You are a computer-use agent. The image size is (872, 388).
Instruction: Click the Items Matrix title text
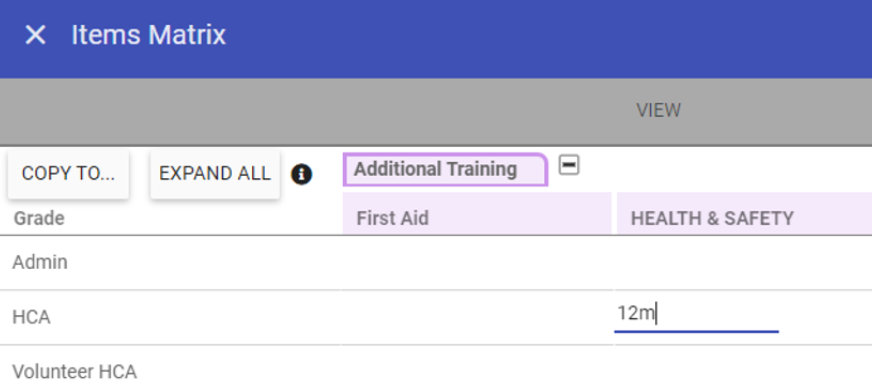[x=148, y=35]
